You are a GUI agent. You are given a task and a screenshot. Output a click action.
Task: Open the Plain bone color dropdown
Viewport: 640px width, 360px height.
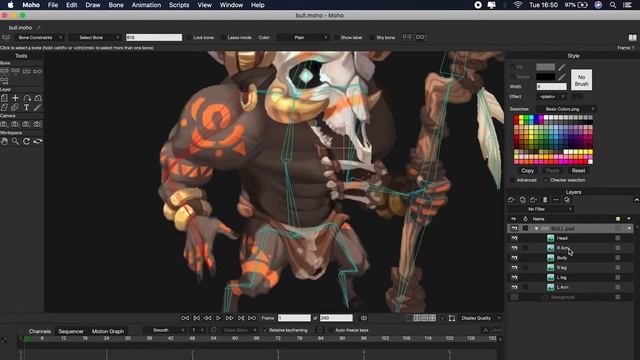click(x=304, y=38)
